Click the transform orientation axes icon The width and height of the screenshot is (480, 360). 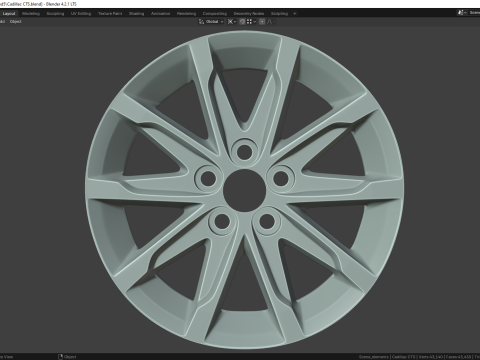[201, 22]
